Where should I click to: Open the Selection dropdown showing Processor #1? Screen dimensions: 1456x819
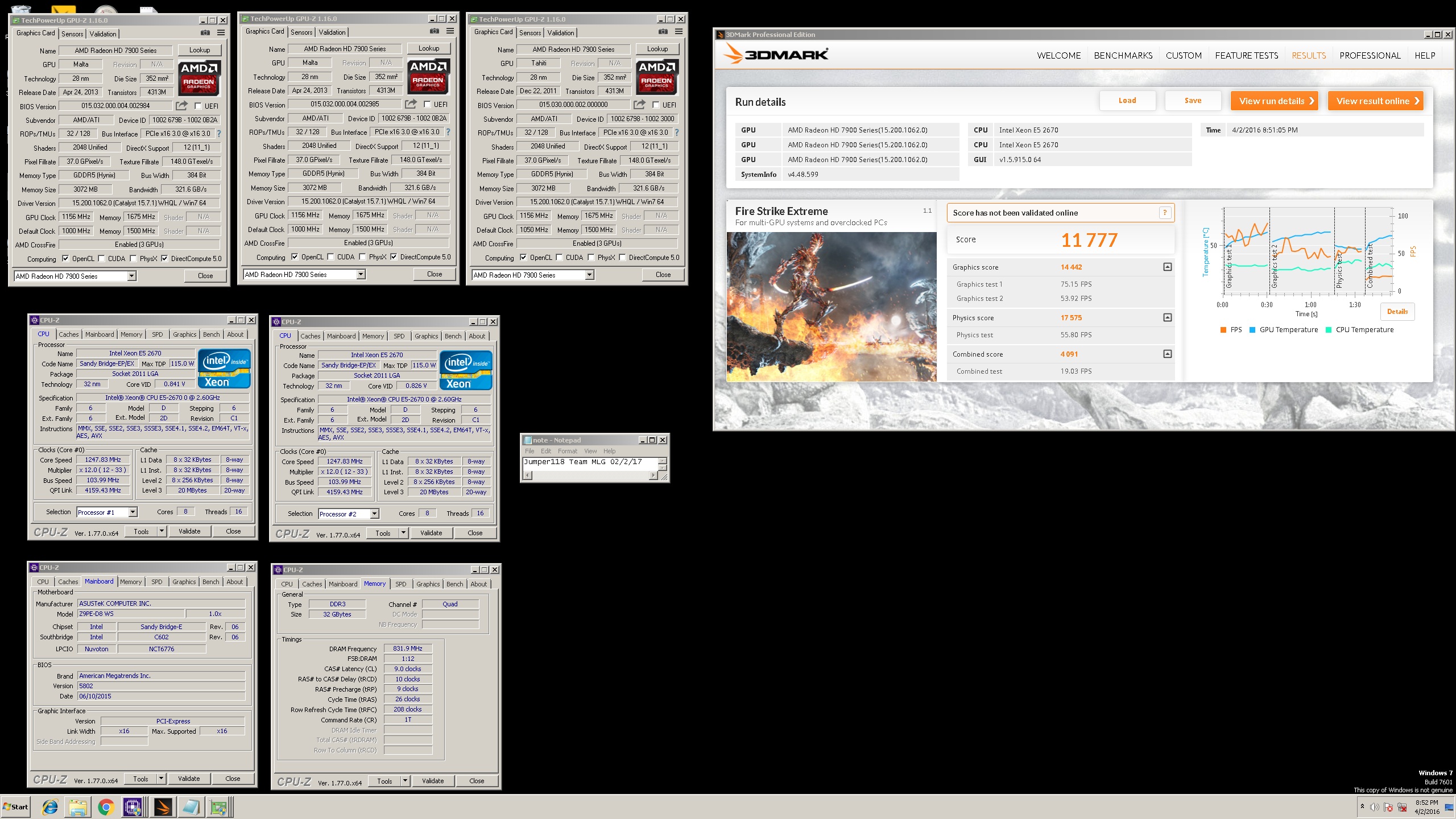coord(133,512)
